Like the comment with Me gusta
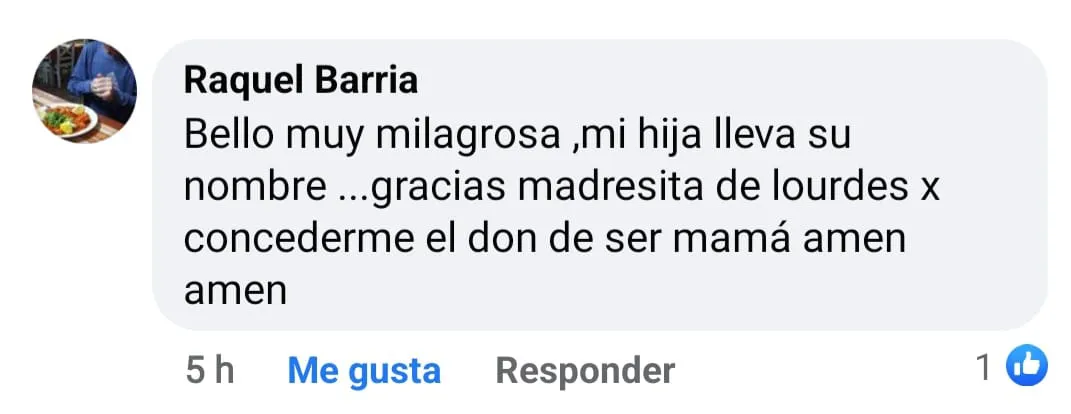The width and height of the screenshot is (1071, 414). click(x=364, y=371)
